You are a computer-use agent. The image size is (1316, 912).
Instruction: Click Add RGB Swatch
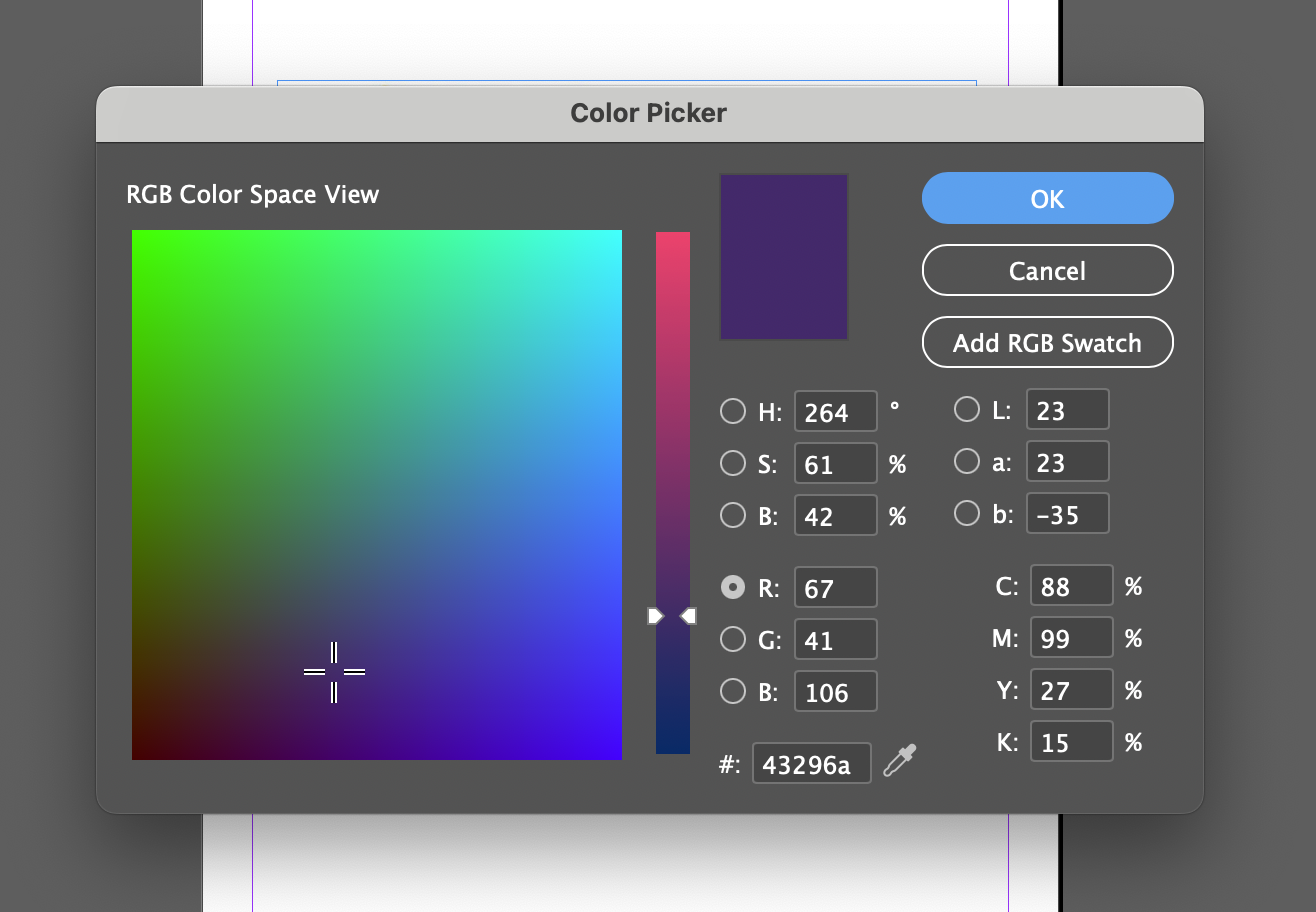click(x=1046, y=342)
